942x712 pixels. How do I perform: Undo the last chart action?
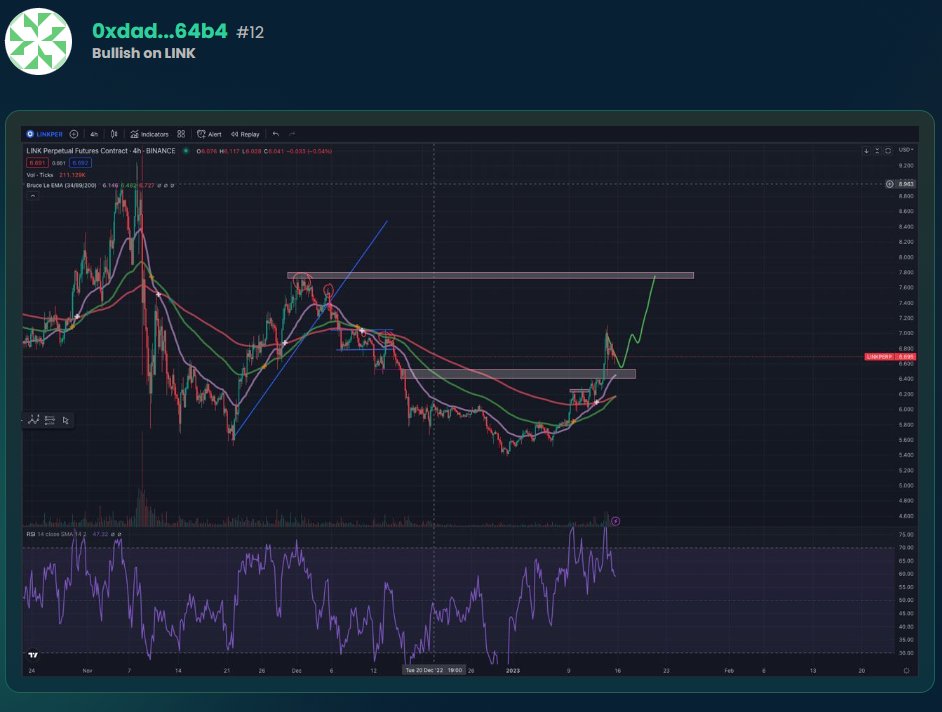click(276, 134)
